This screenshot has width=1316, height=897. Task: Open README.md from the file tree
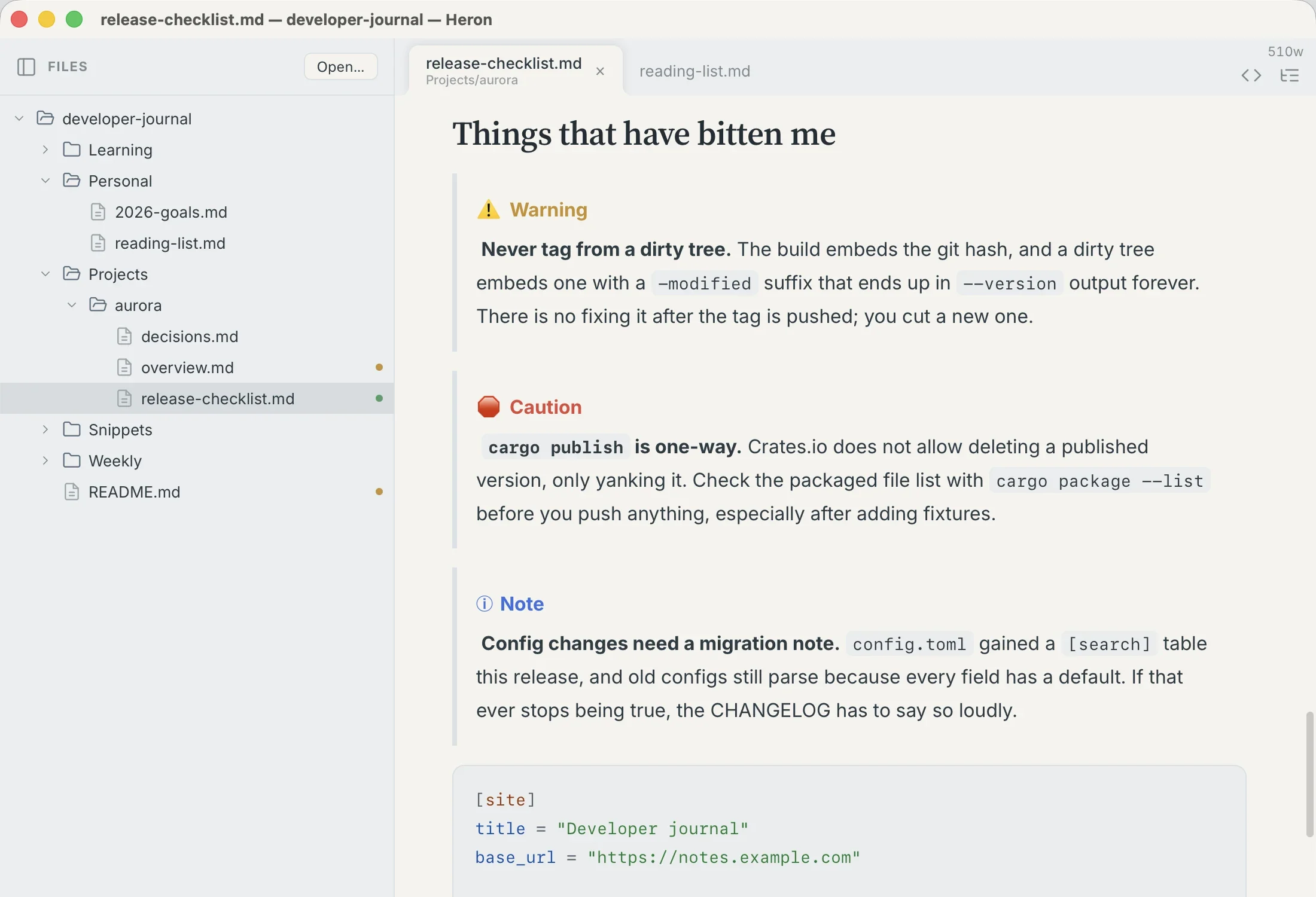pyautogui.click(x=134, y=492)
